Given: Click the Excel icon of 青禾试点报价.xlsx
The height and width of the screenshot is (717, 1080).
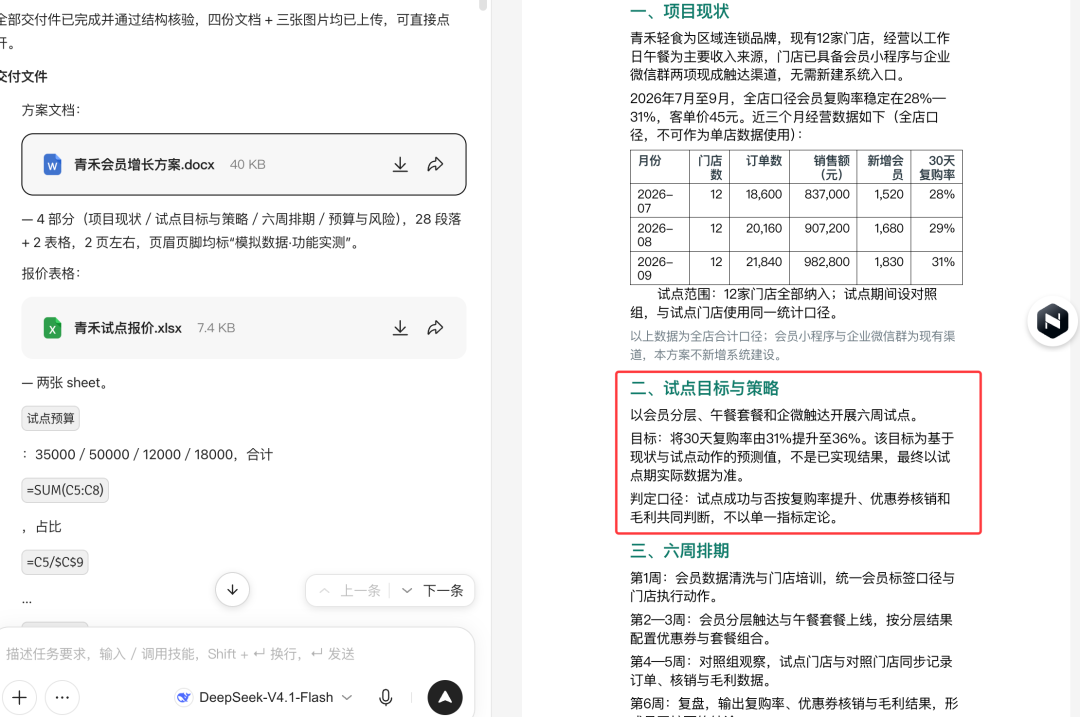Looking at the screenshot, I should coord(52,328).
